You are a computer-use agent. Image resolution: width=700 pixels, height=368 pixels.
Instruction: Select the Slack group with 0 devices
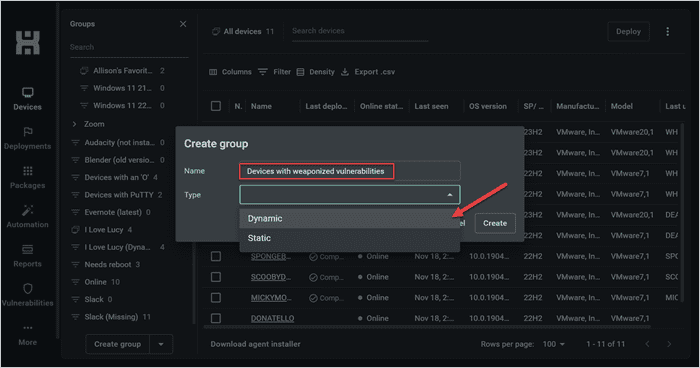92,299
